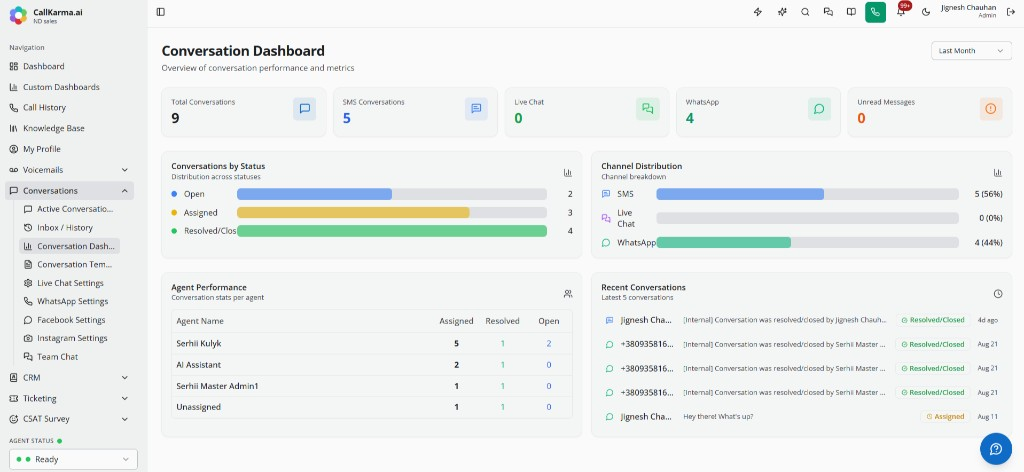1024x472 pixels.
Task: Expand the CSAT Survey menu chevron
Action: coord(125,418)
